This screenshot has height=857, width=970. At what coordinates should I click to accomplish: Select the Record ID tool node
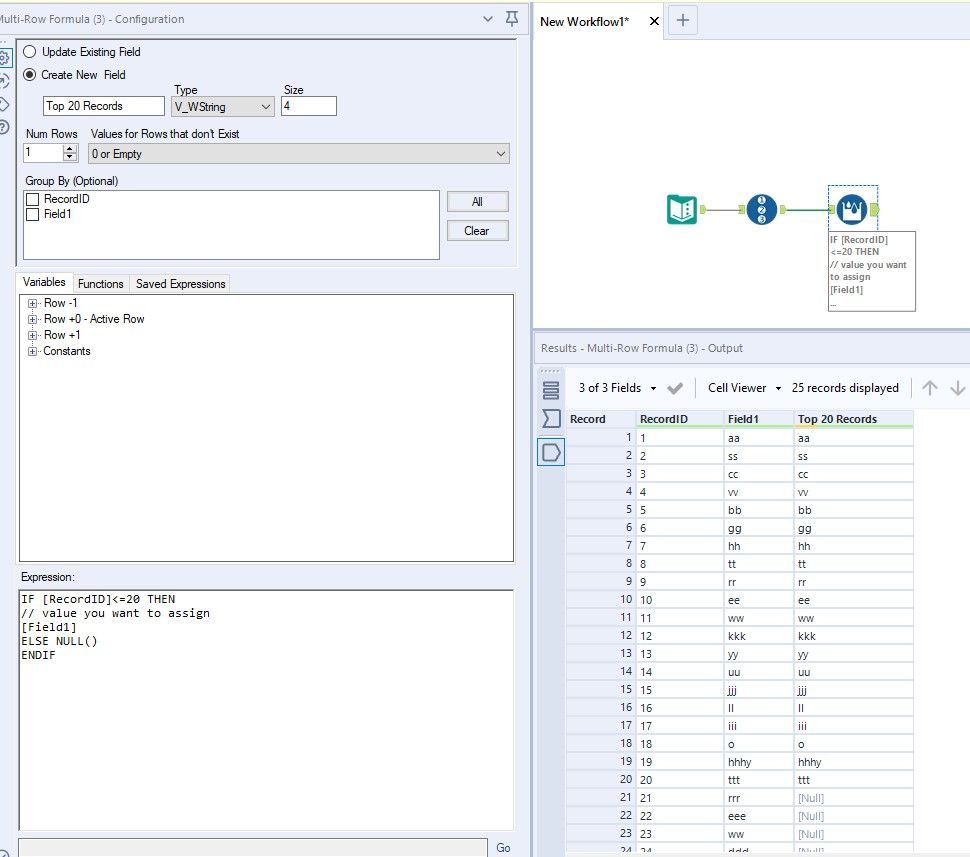(x=762, y=210)
